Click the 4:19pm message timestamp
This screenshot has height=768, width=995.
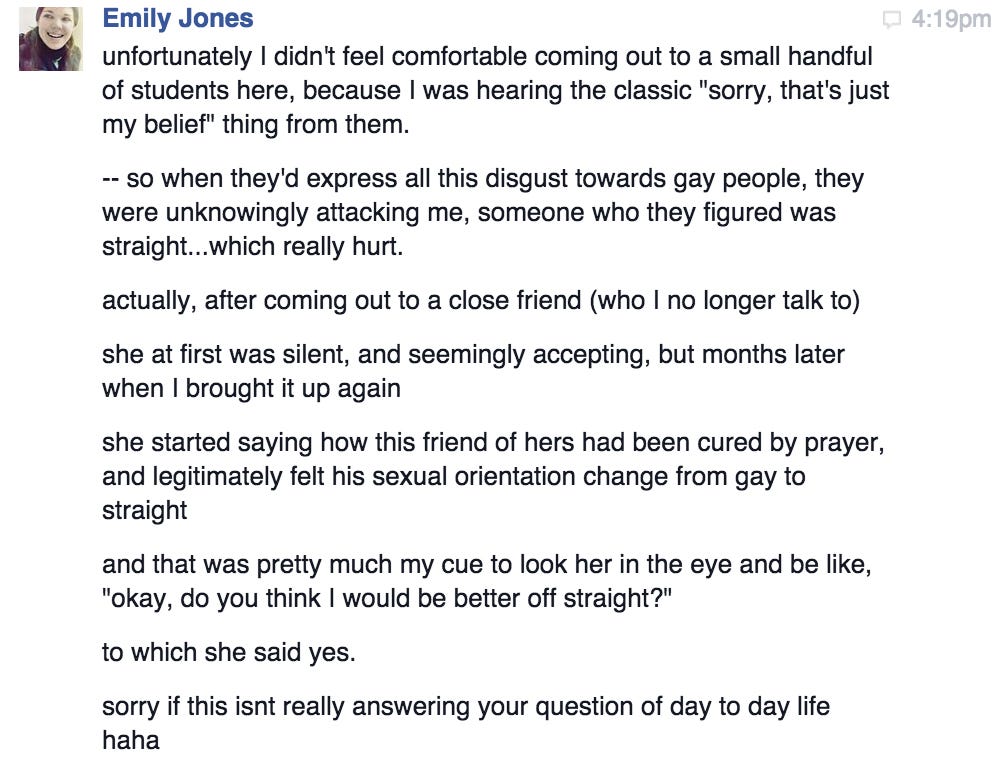pyautogui.click(x=951, y=19)
